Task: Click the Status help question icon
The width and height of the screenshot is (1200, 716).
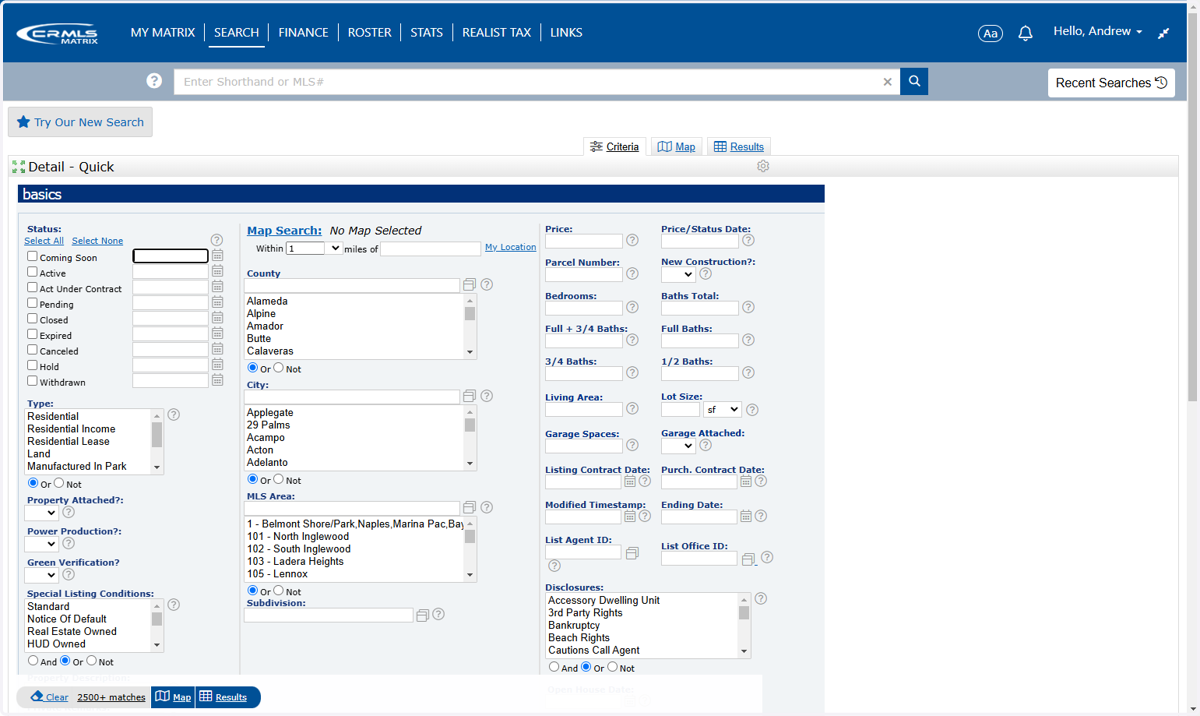Action: 217,240
